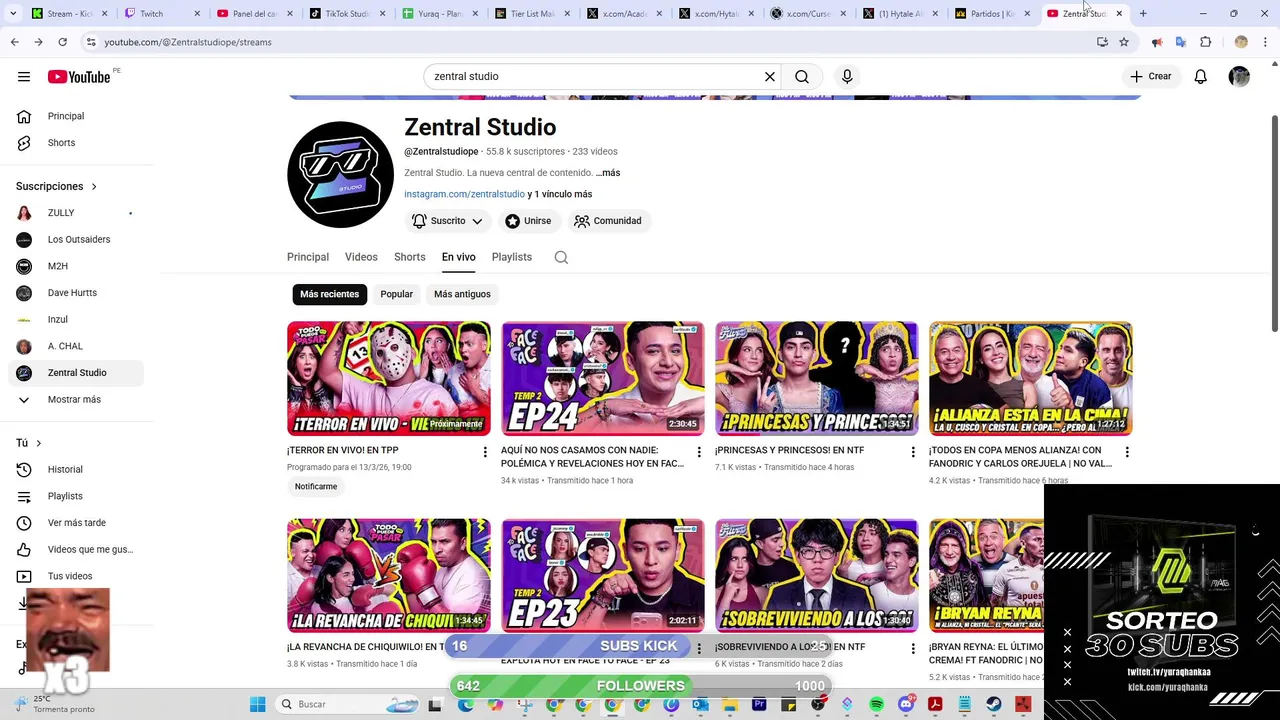Go back with the browser back arrow
Viewport: 1280px width, 720px height.
point(14,42)
